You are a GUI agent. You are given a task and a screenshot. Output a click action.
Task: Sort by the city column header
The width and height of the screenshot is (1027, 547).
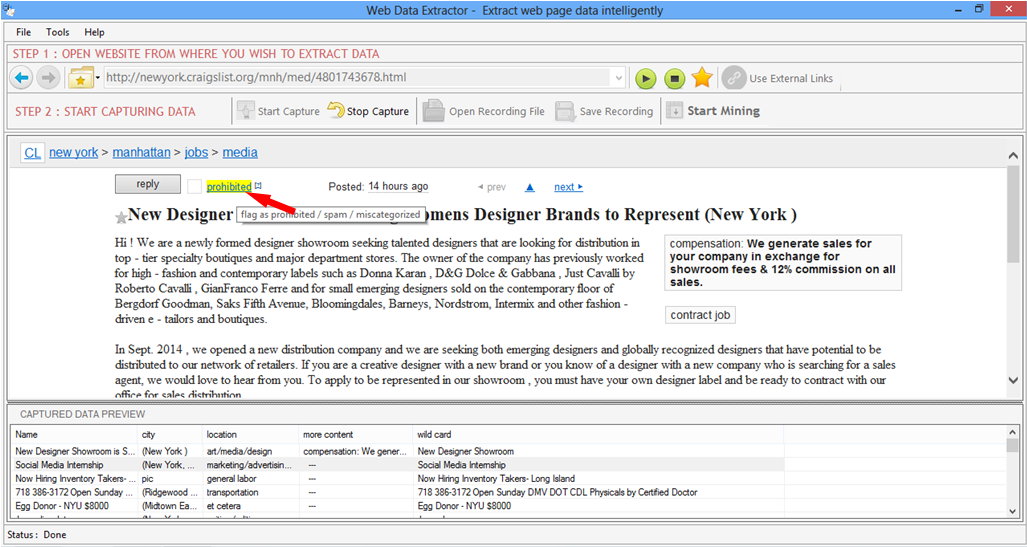(170, 434)
